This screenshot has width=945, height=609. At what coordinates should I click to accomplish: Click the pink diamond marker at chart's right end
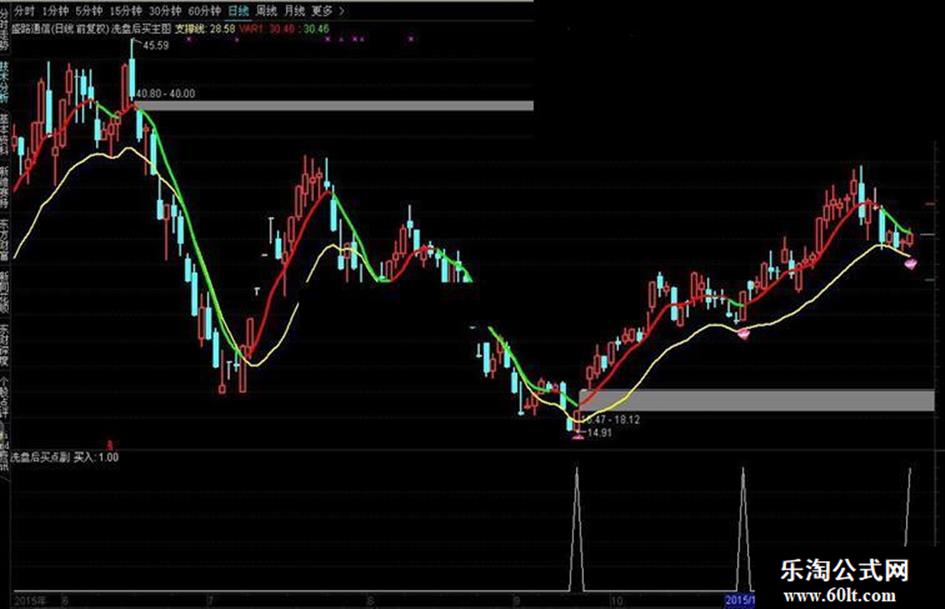click(911, 263)
